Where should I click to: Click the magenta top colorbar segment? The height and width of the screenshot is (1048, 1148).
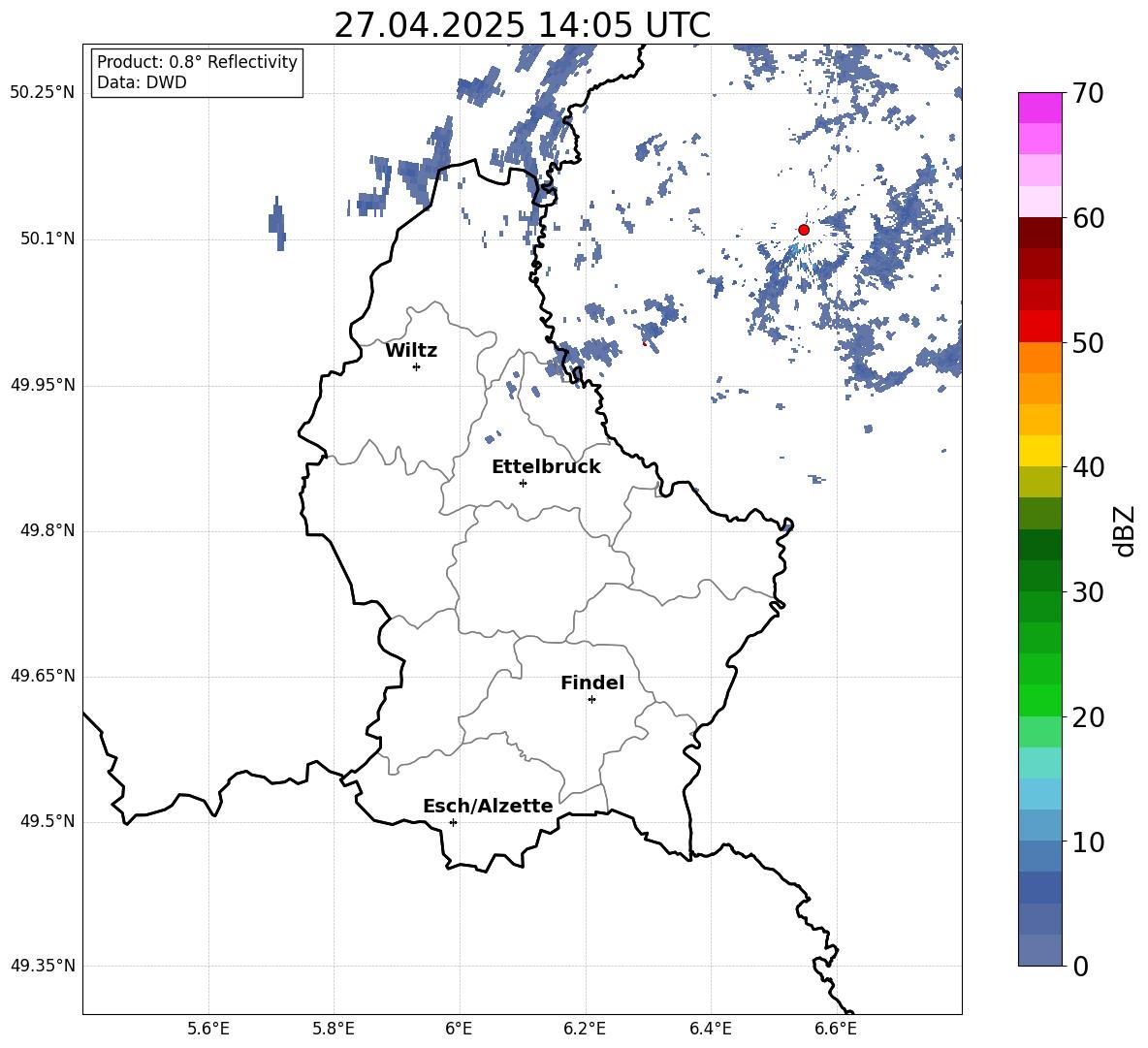(x=1039, y=108)
